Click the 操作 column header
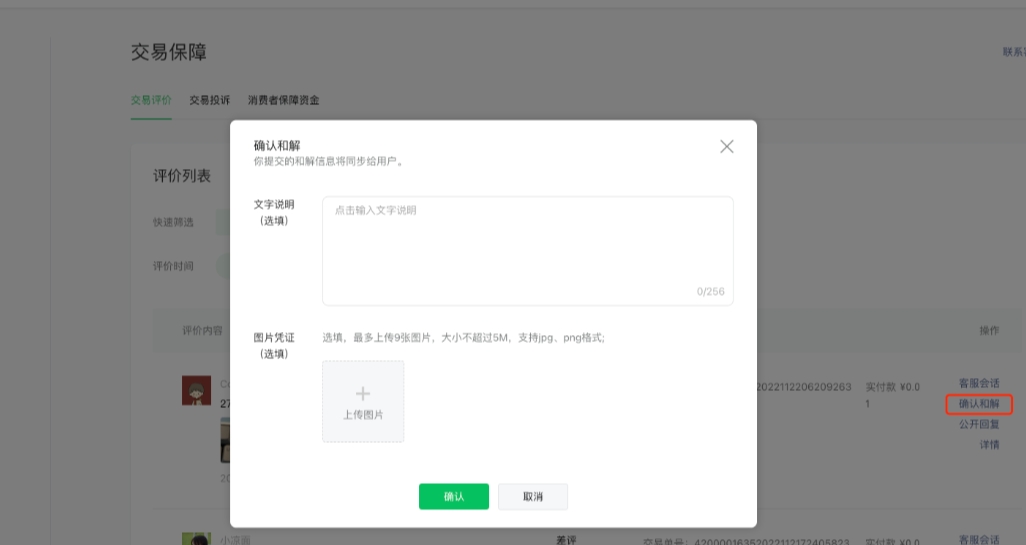1026x545 pixels. 989,330
